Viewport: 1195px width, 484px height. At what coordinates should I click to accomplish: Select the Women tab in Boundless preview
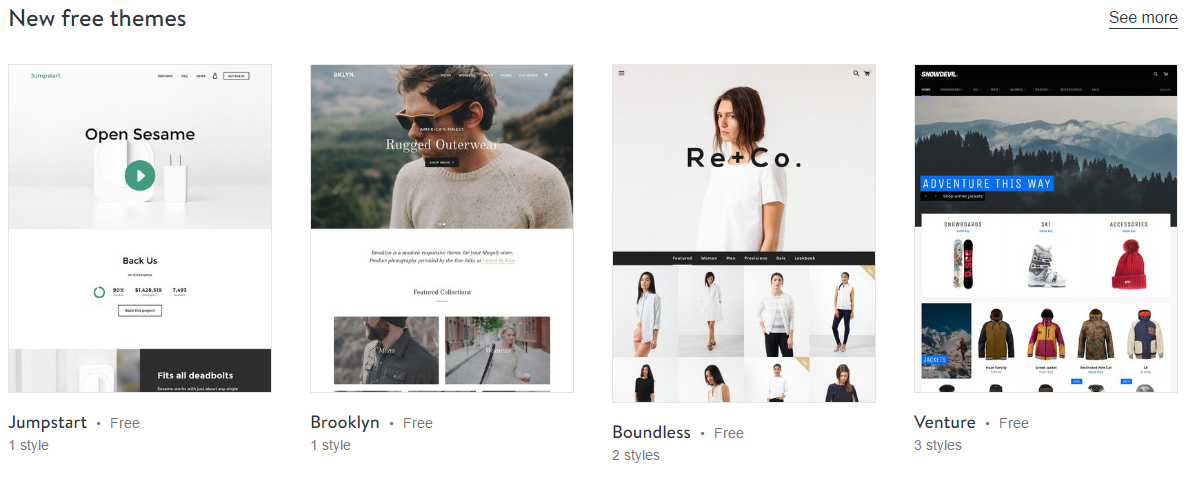coord(709,258)
